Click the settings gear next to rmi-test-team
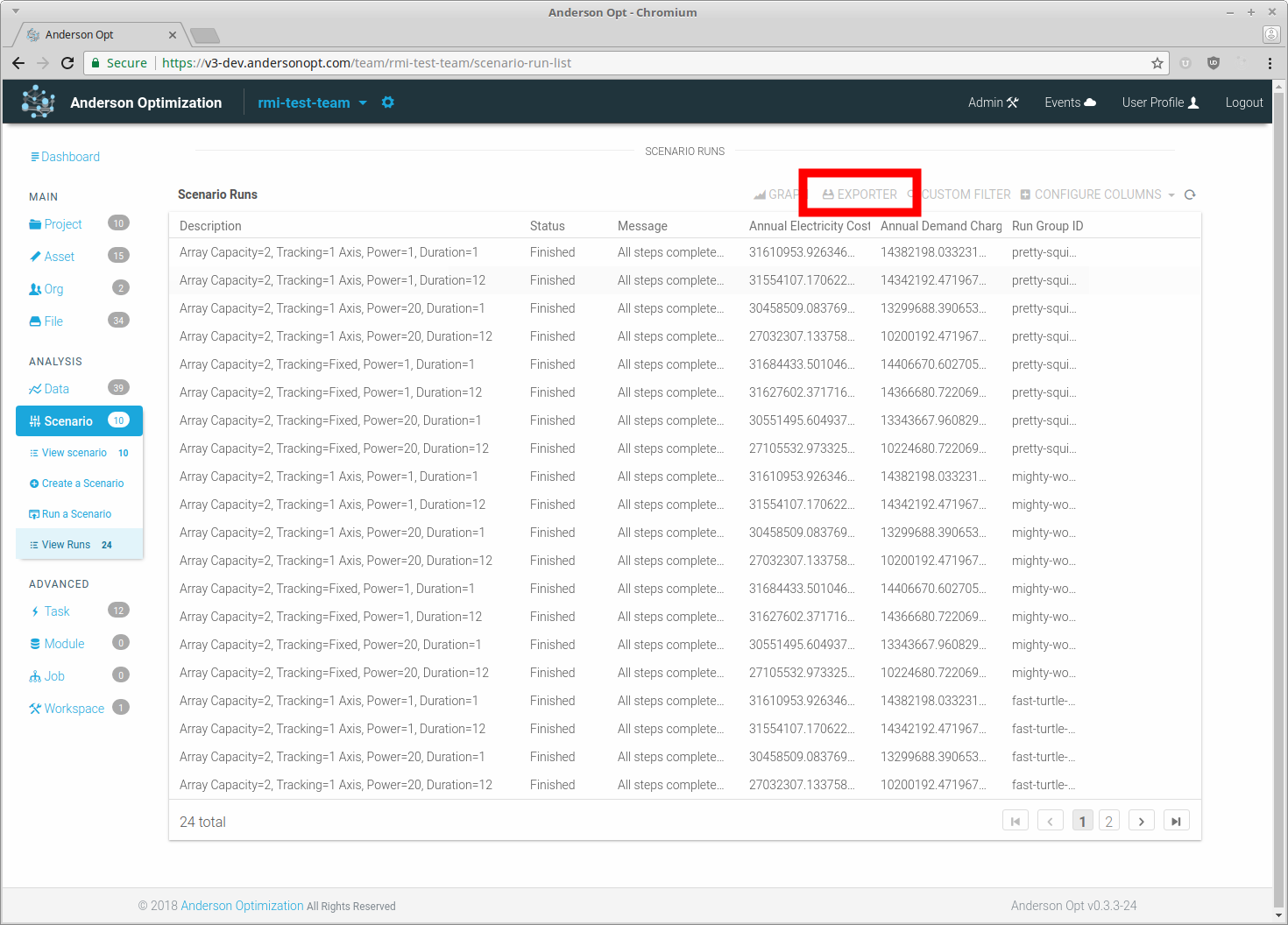The image size is (1288, 925). [388, 102]
